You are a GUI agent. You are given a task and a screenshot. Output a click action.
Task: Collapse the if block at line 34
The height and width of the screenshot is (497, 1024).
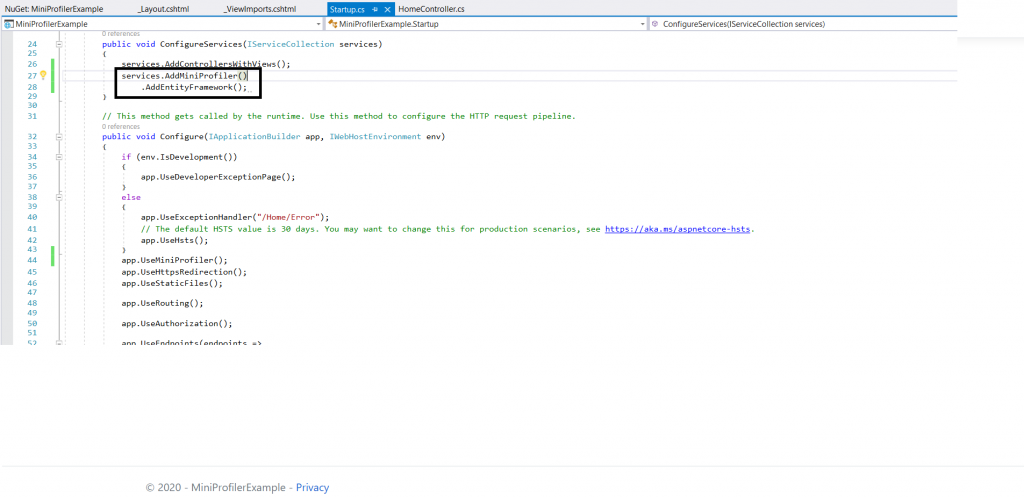tap(59, 157)
